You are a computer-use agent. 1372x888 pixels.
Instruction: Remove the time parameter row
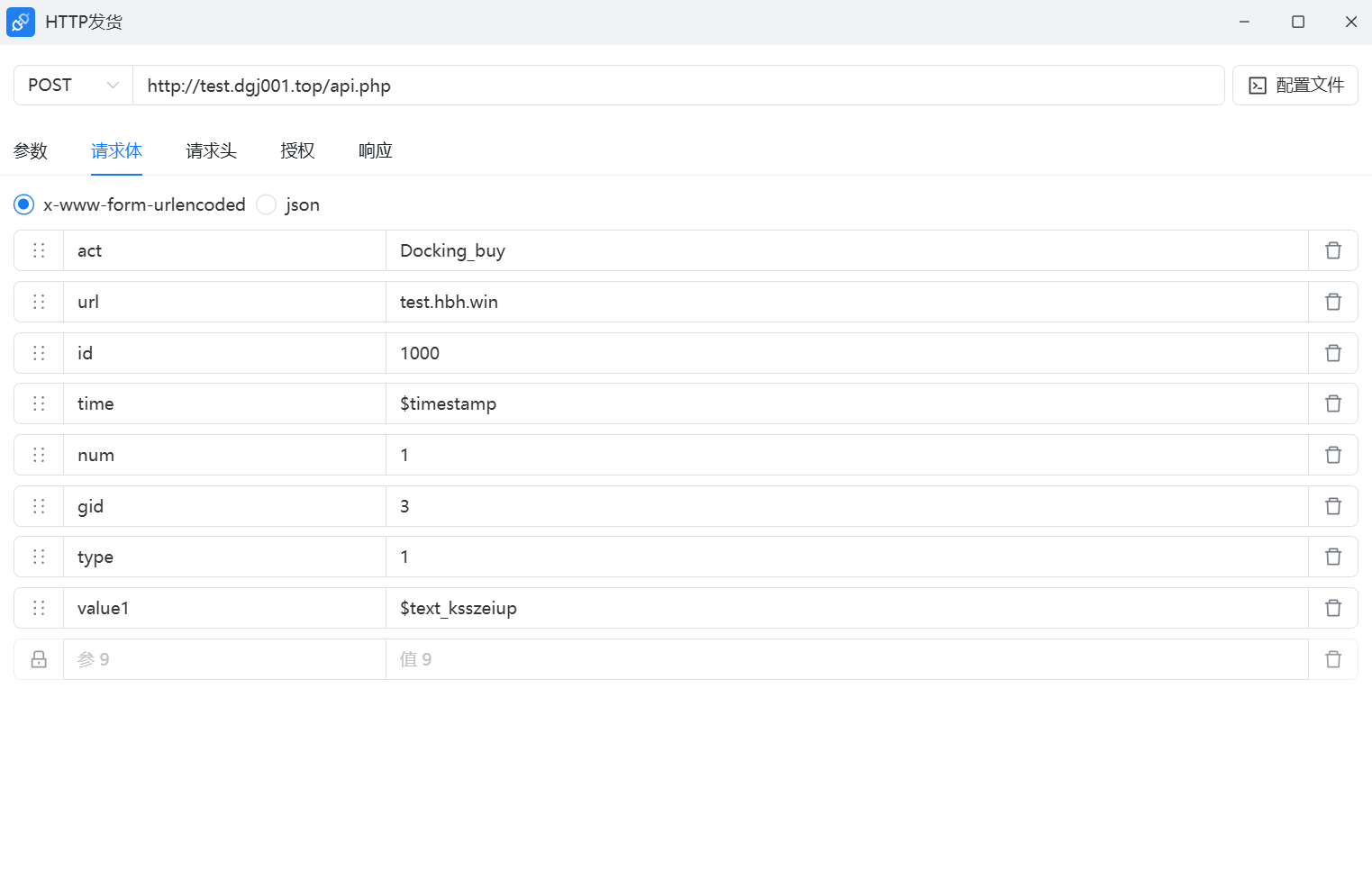pos(1333,403)
